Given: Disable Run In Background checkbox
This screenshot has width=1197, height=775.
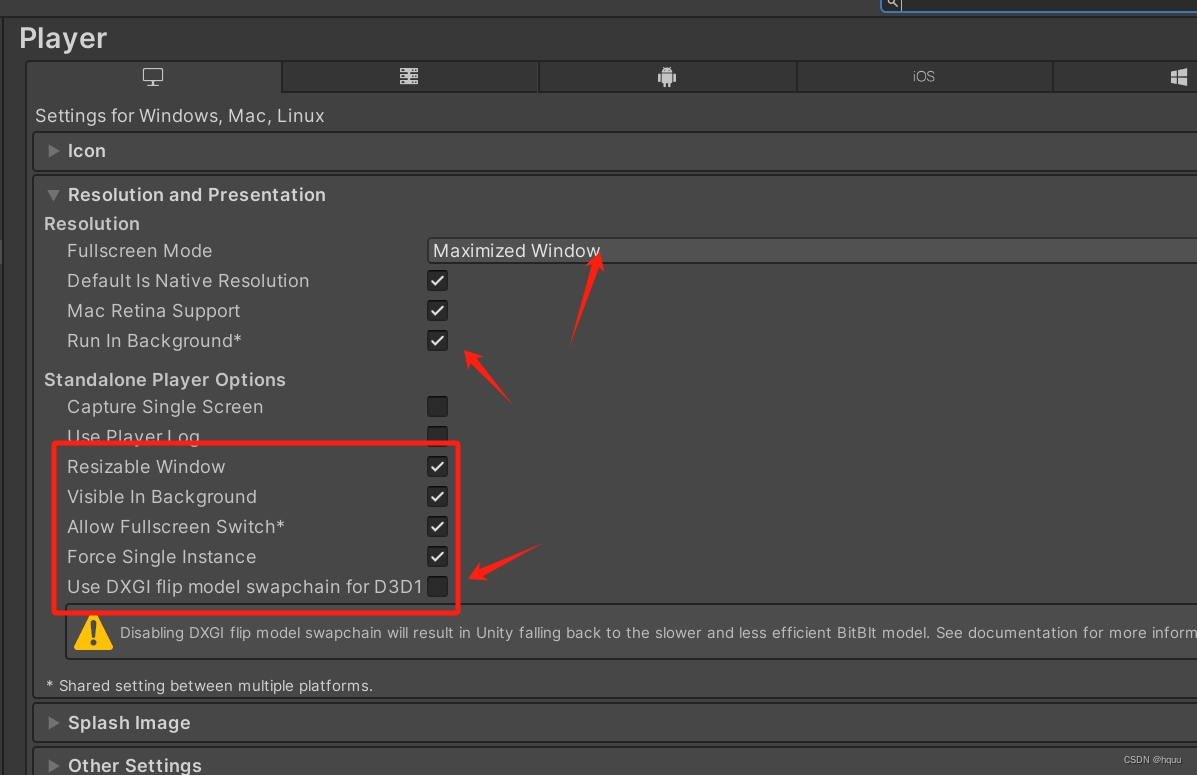Looking at the screenshot, I should (437, 341).
